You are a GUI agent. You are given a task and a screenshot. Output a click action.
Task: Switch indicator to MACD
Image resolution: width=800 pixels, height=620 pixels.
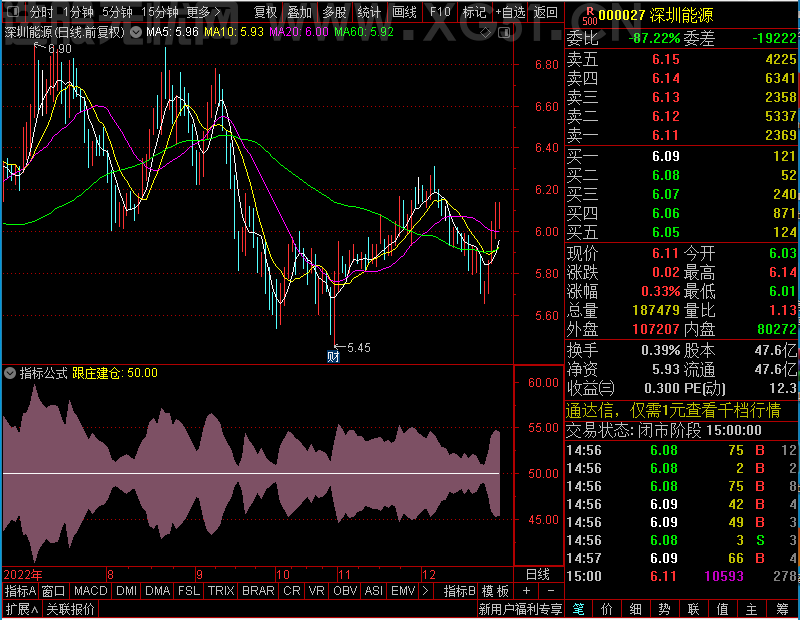tap(90, 591)
